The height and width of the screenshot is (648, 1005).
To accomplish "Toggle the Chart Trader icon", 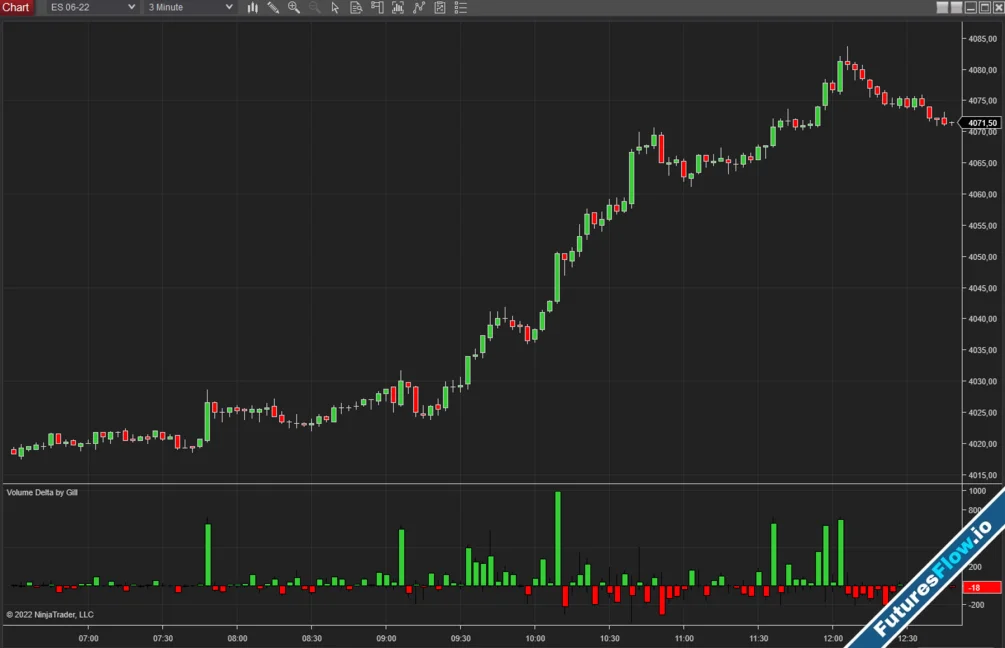I will point(377,7).
